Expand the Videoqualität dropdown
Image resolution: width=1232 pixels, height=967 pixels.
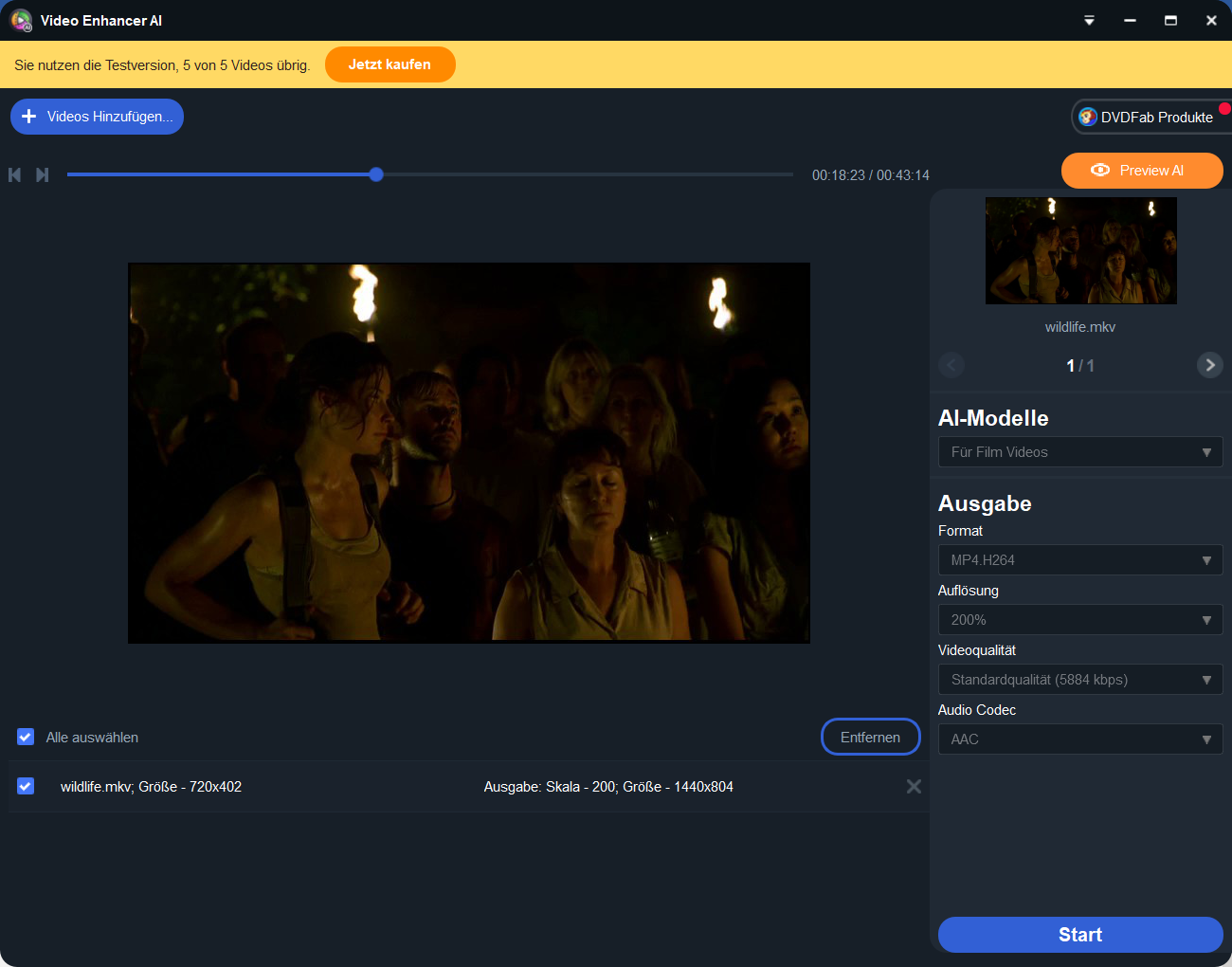point(1079,680)
